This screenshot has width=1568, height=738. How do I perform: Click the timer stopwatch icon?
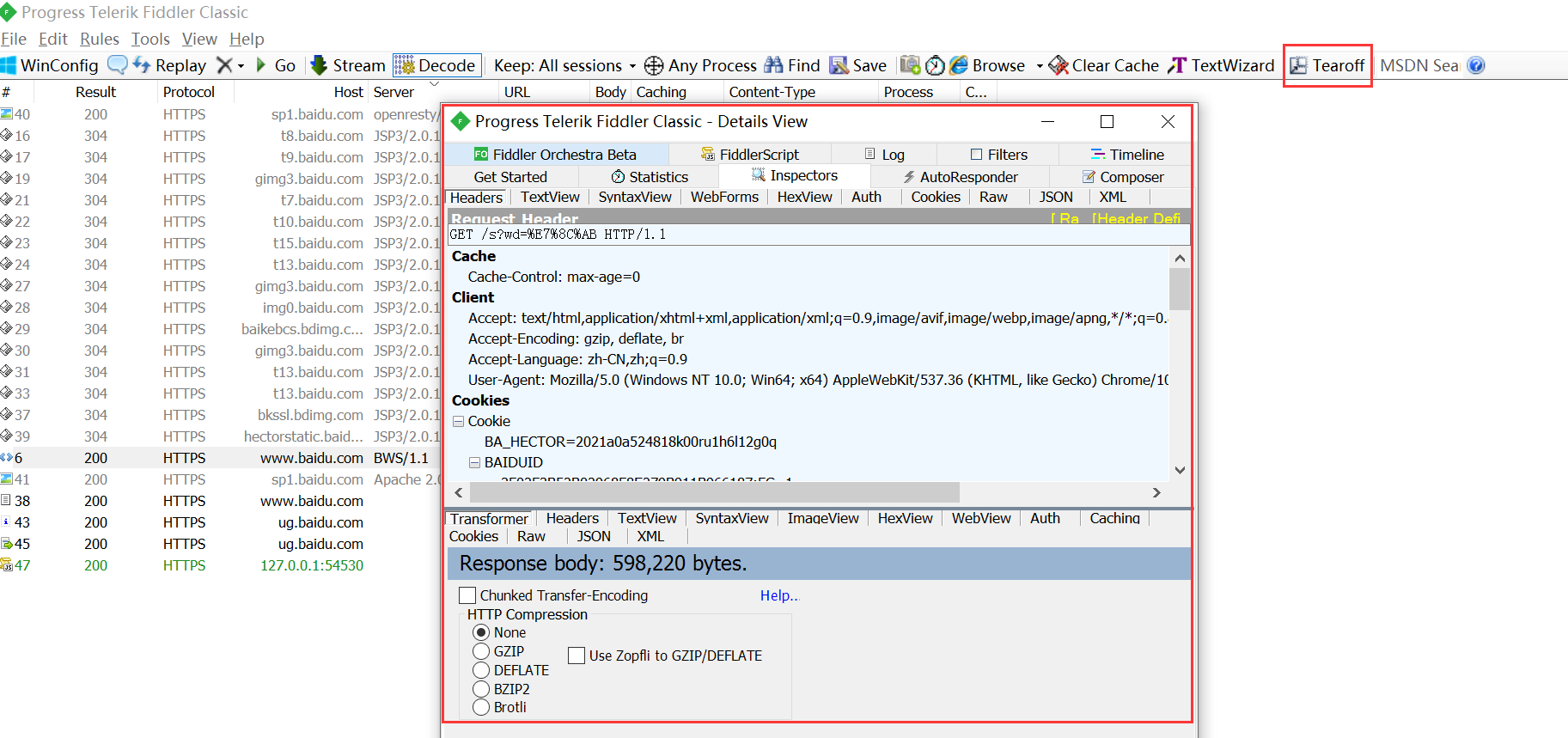[x=935, y=65]
